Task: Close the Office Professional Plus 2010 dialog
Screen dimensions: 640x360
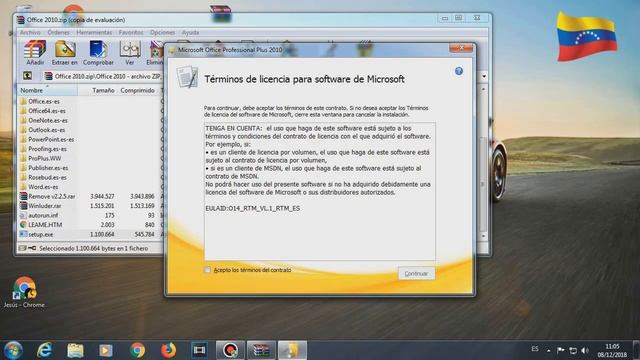Action: 461,48
